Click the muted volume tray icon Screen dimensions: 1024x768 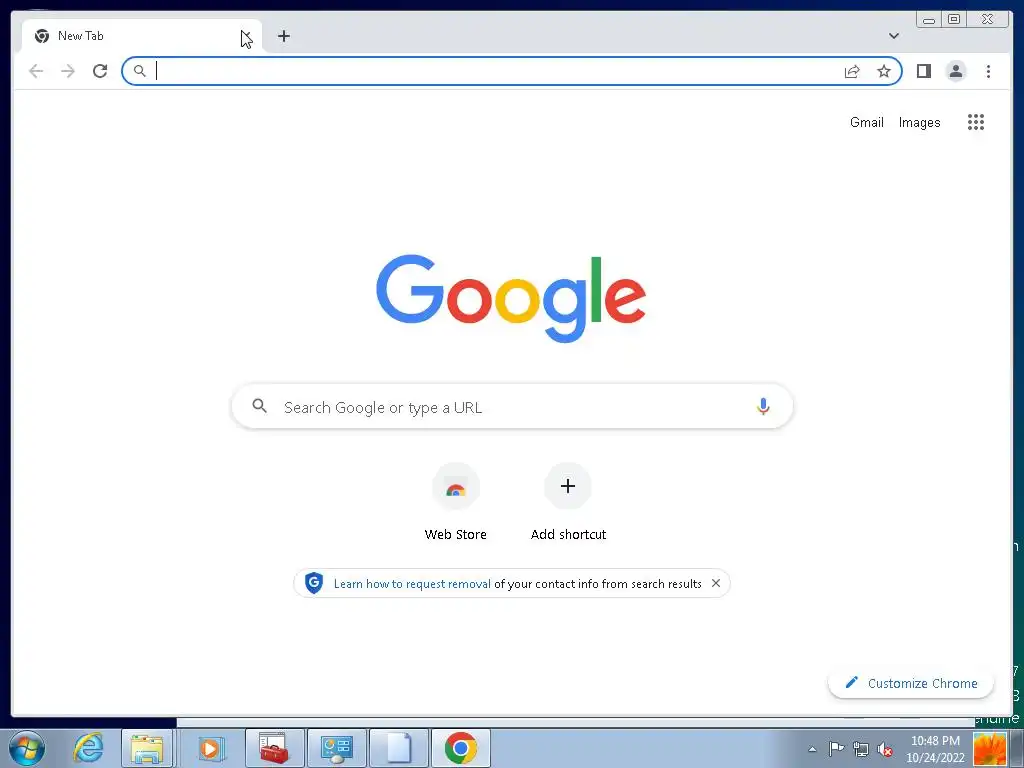pyautogui.click(x=885, y=749)
